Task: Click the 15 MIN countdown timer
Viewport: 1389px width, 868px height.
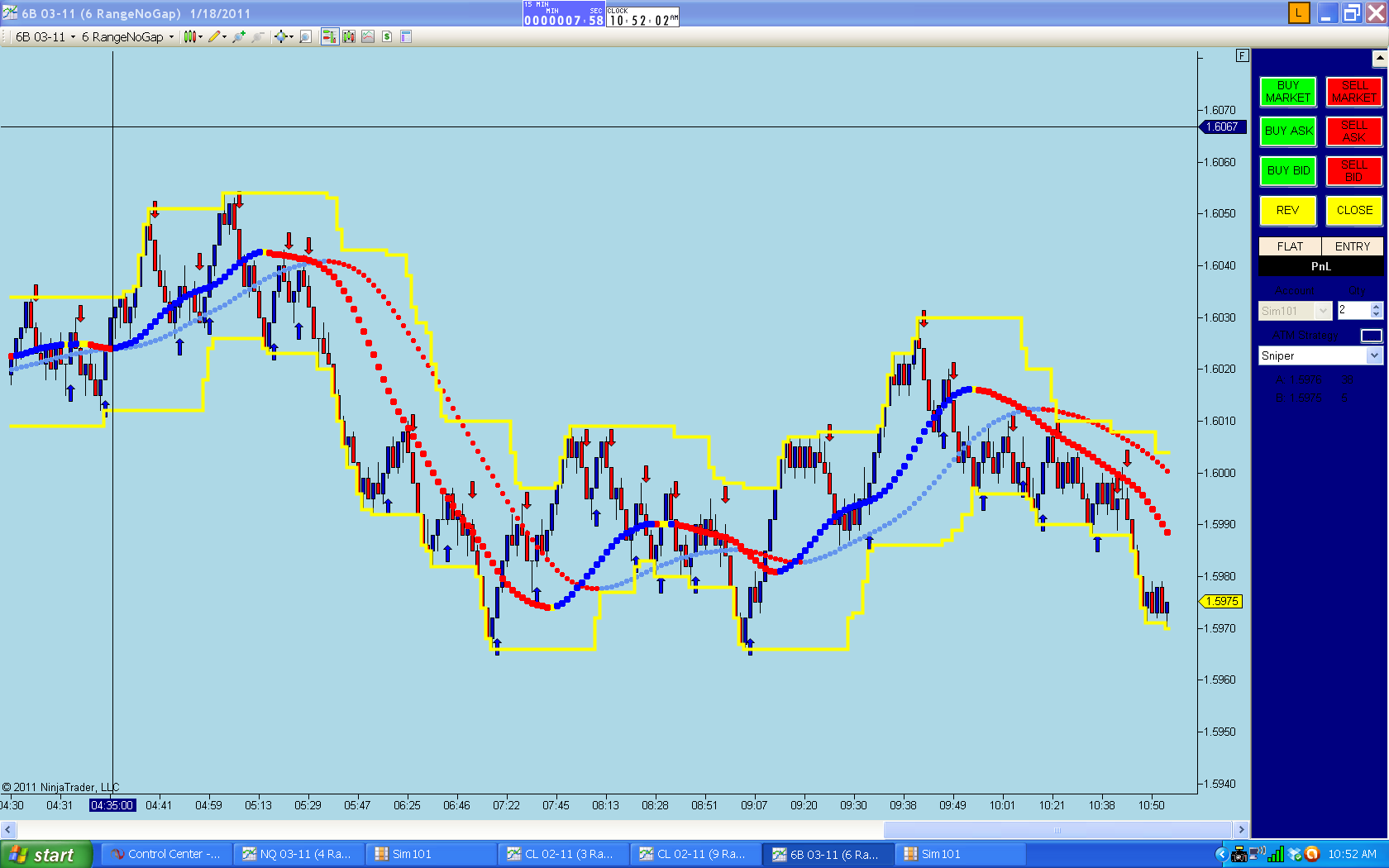Action: click(x=564, y=14)
